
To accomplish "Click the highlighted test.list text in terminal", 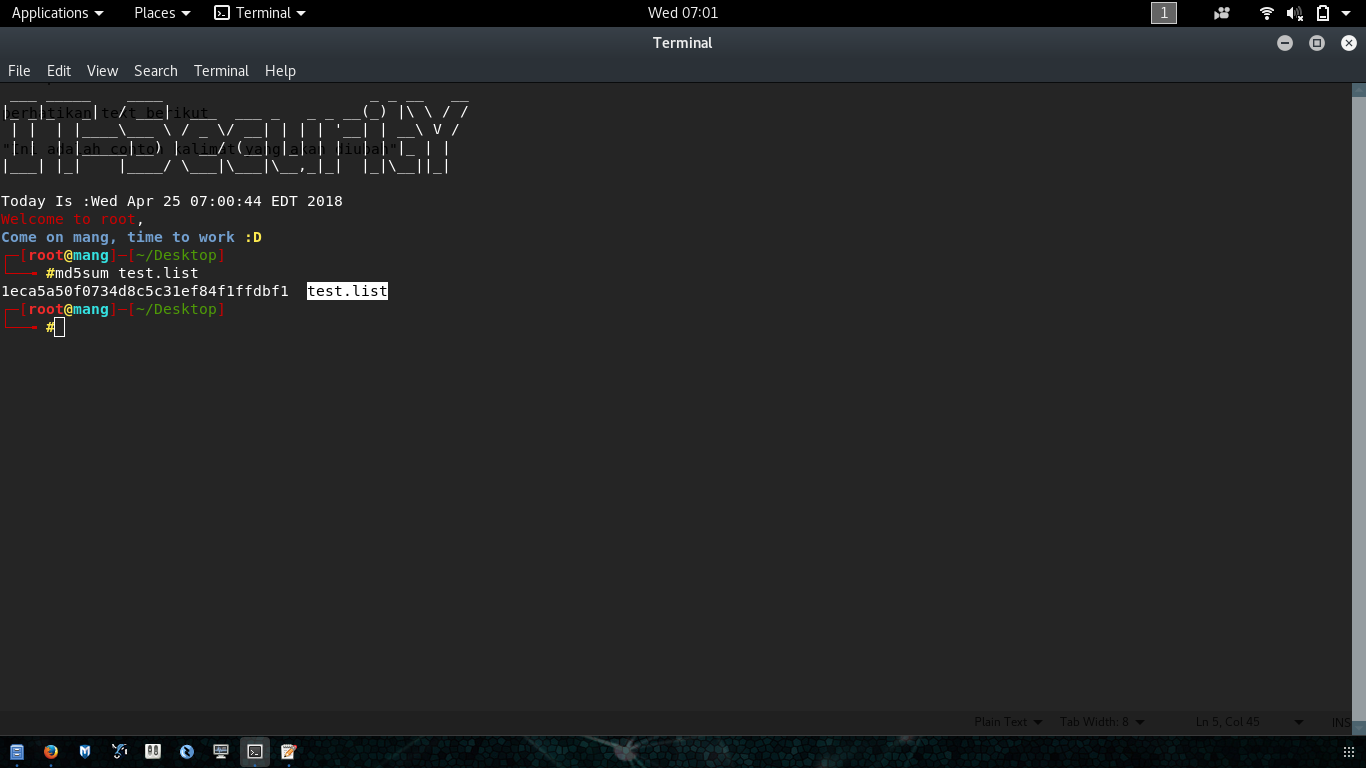I will [347, 291].
